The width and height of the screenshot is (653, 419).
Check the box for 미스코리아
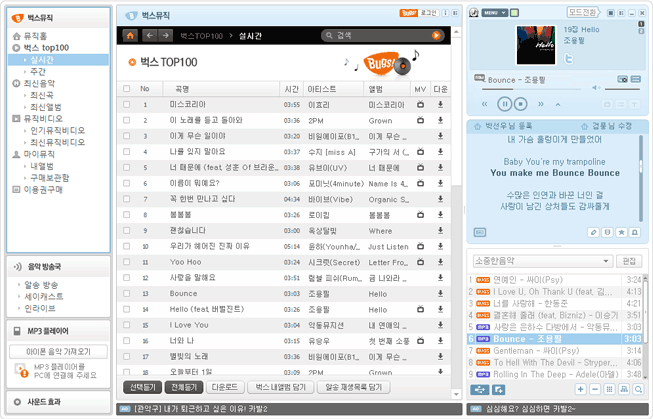tap(127, 105)
